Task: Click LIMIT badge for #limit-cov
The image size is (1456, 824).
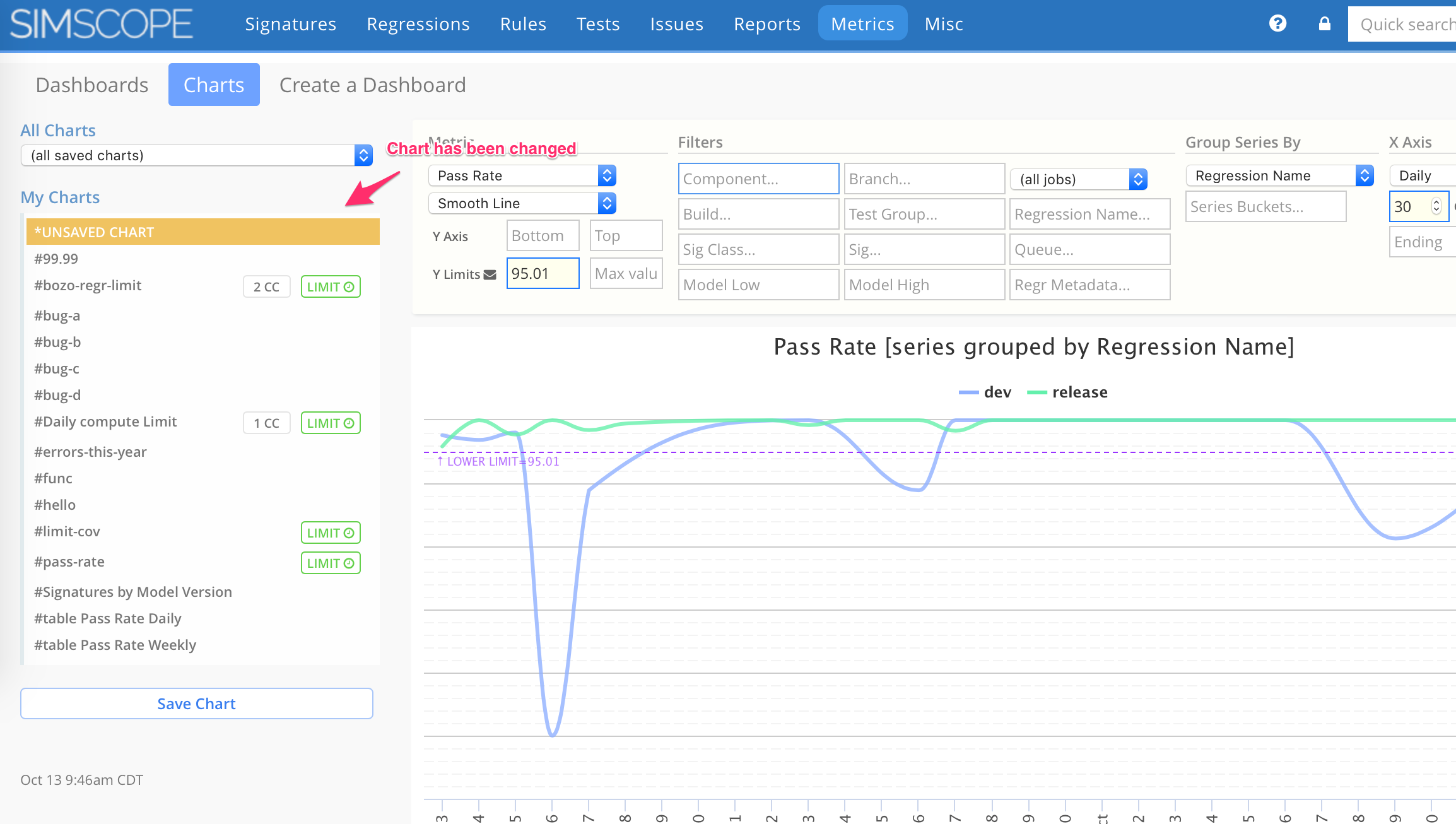Action: (x=331, y=533)
